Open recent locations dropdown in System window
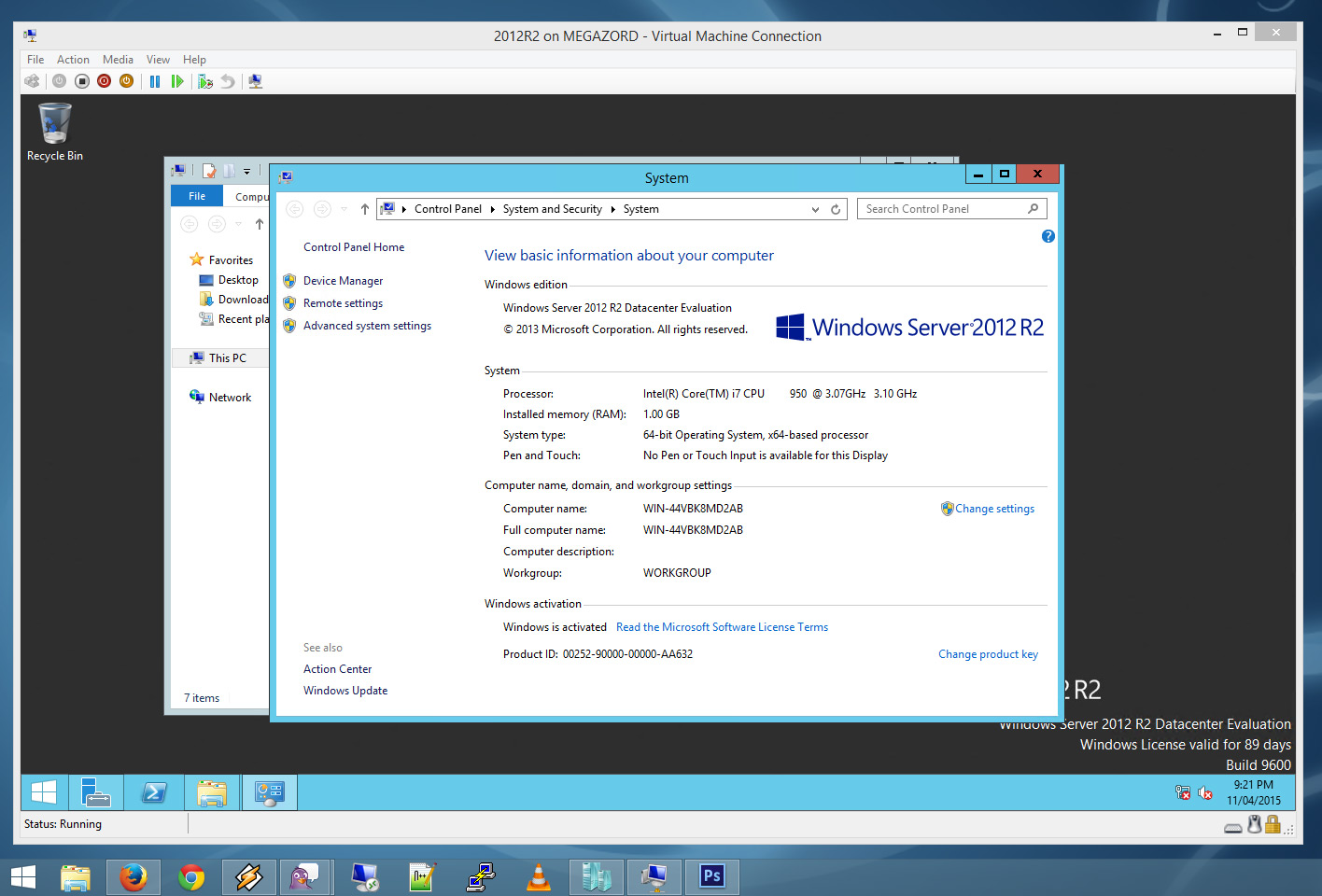 [344, 209]
